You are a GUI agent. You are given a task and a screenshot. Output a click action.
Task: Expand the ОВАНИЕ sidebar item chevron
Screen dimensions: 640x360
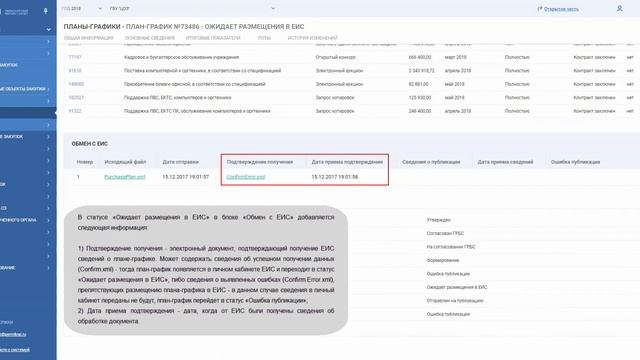tap(48, 268)
